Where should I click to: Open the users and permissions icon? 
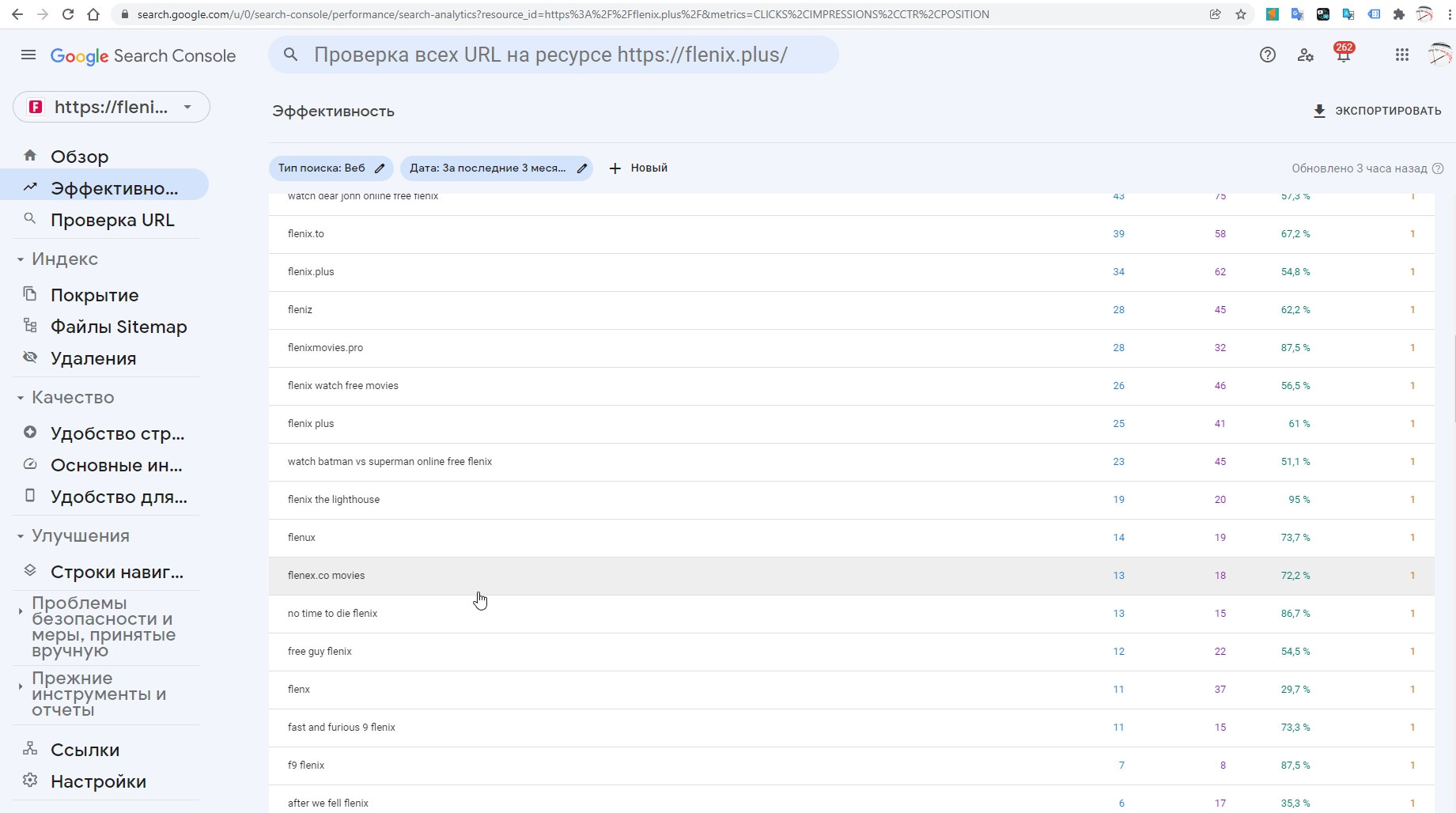pos(1305,55)
